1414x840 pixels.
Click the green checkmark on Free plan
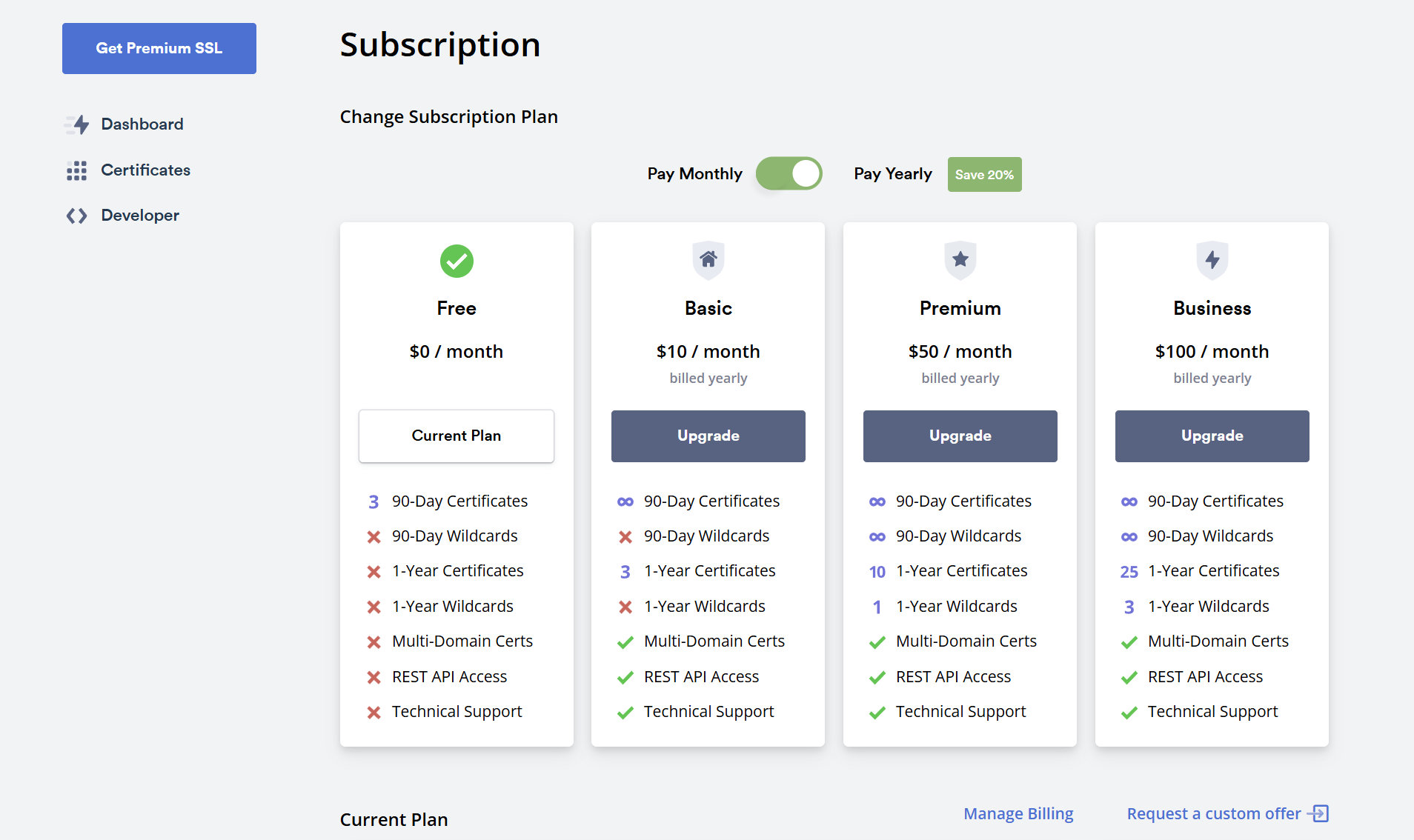(457, 261)
